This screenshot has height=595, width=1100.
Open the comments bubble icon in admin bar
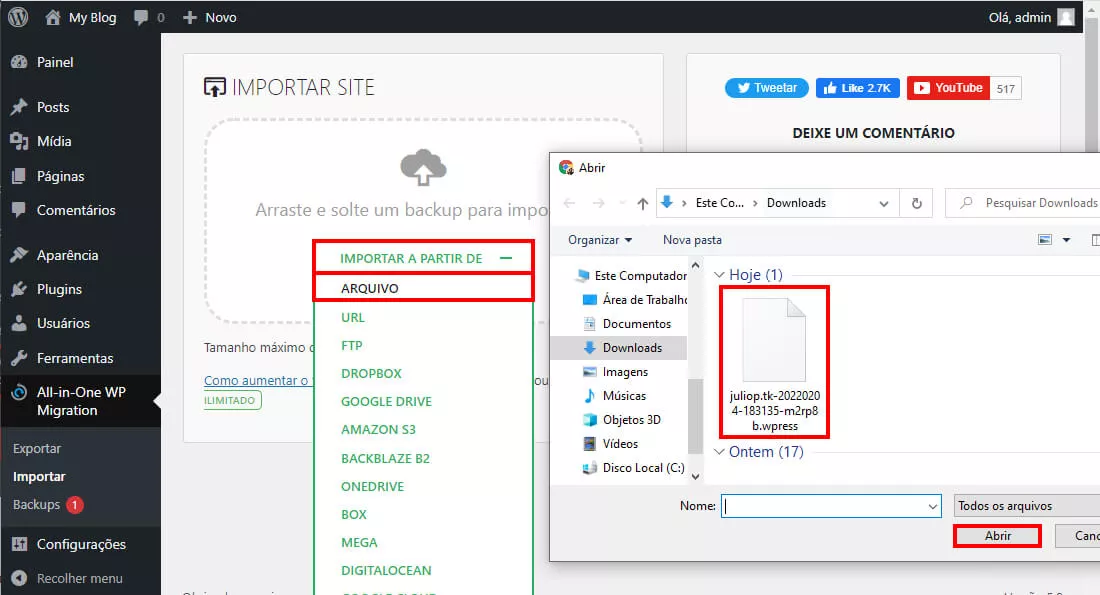(141, 18)
